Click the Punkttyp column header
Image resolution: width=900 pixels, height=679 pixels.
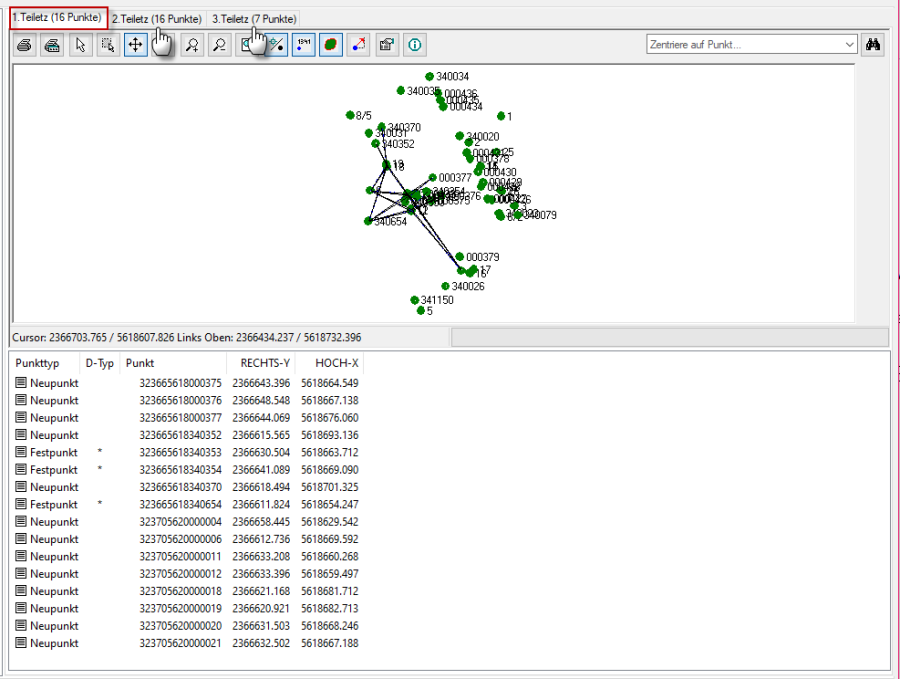[38, 363]
